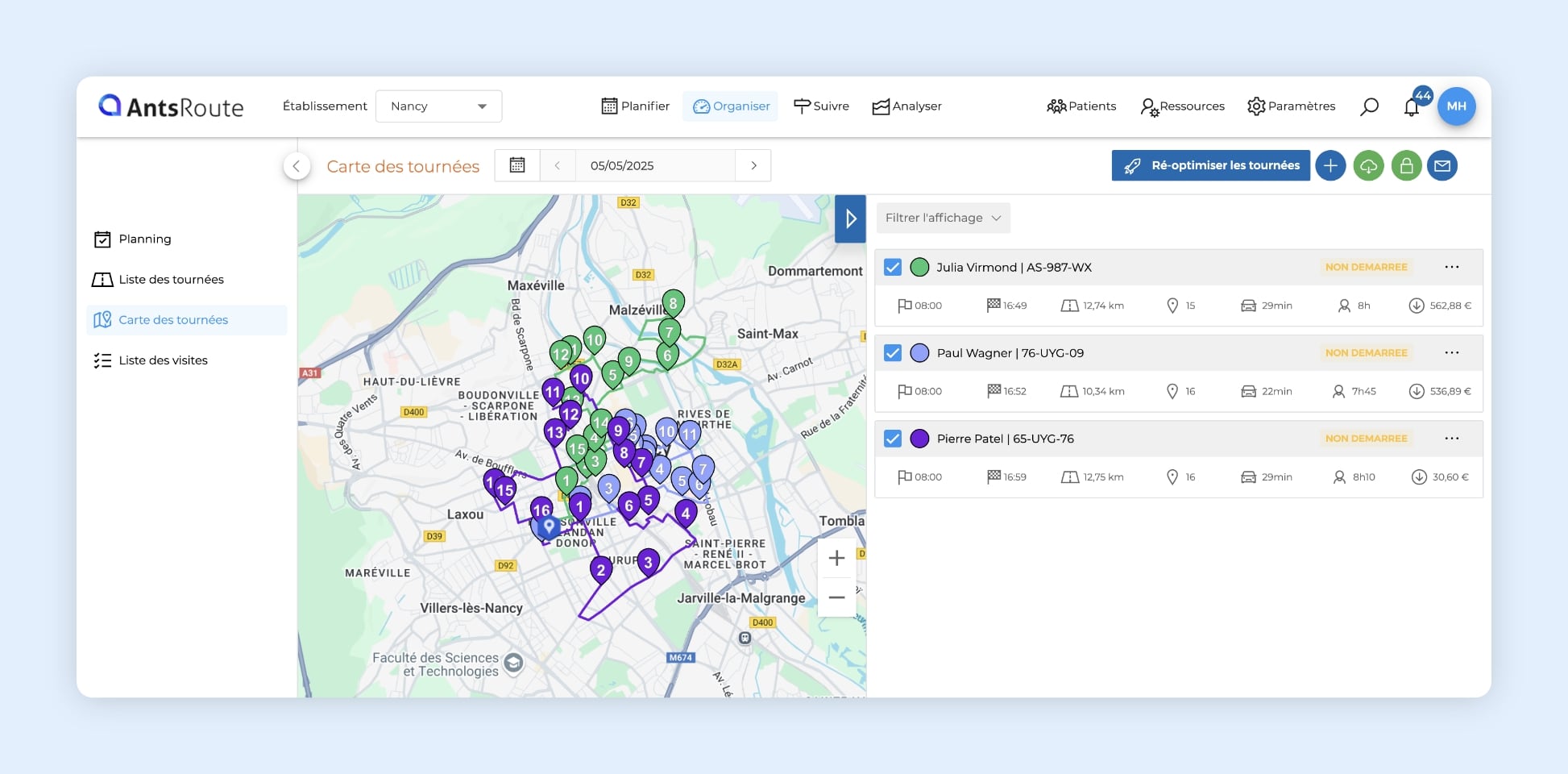Click Pierre Patel purple color circle
1568x774 pixels.
[919, 439]
